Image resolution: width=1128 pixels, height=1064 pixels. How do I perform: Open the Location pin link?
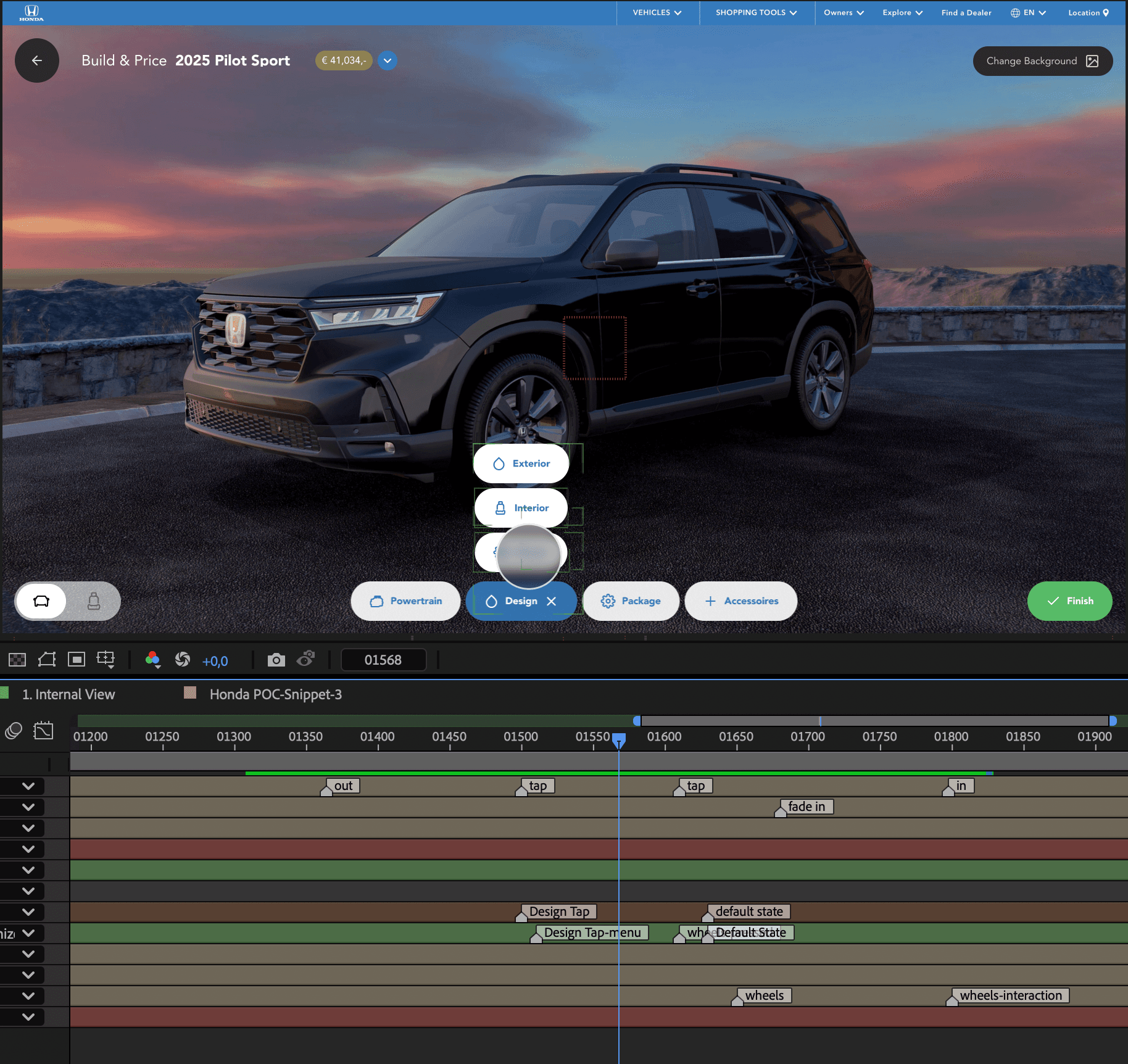1089,12
